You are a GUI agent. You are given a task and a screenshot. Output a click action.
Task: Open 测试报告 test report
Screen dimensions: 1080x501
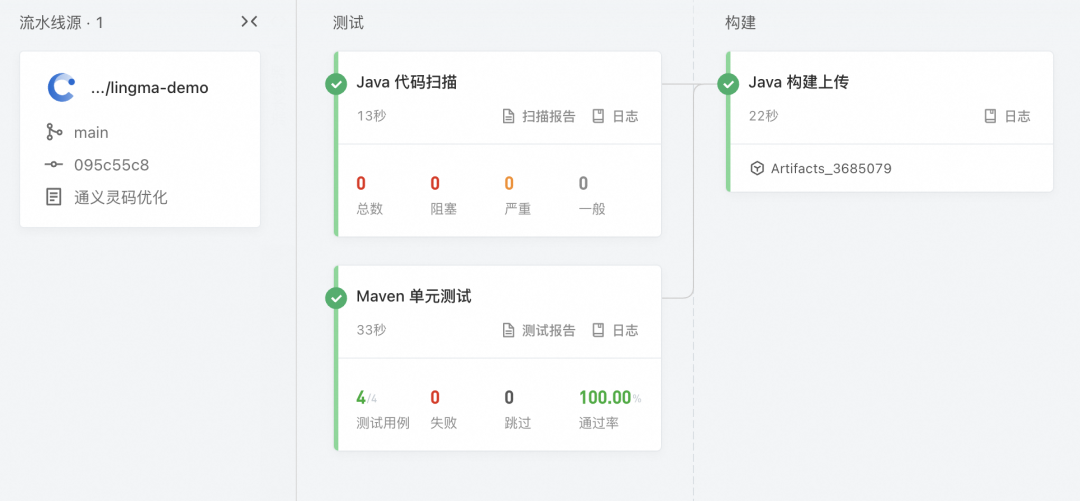[x=539, y=330]
